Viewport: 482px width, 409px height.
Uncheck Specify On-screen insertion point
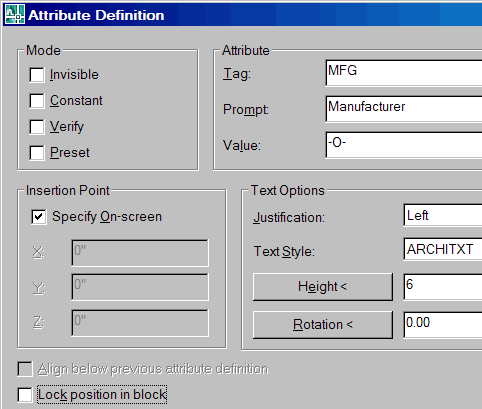tap(39, 217)
